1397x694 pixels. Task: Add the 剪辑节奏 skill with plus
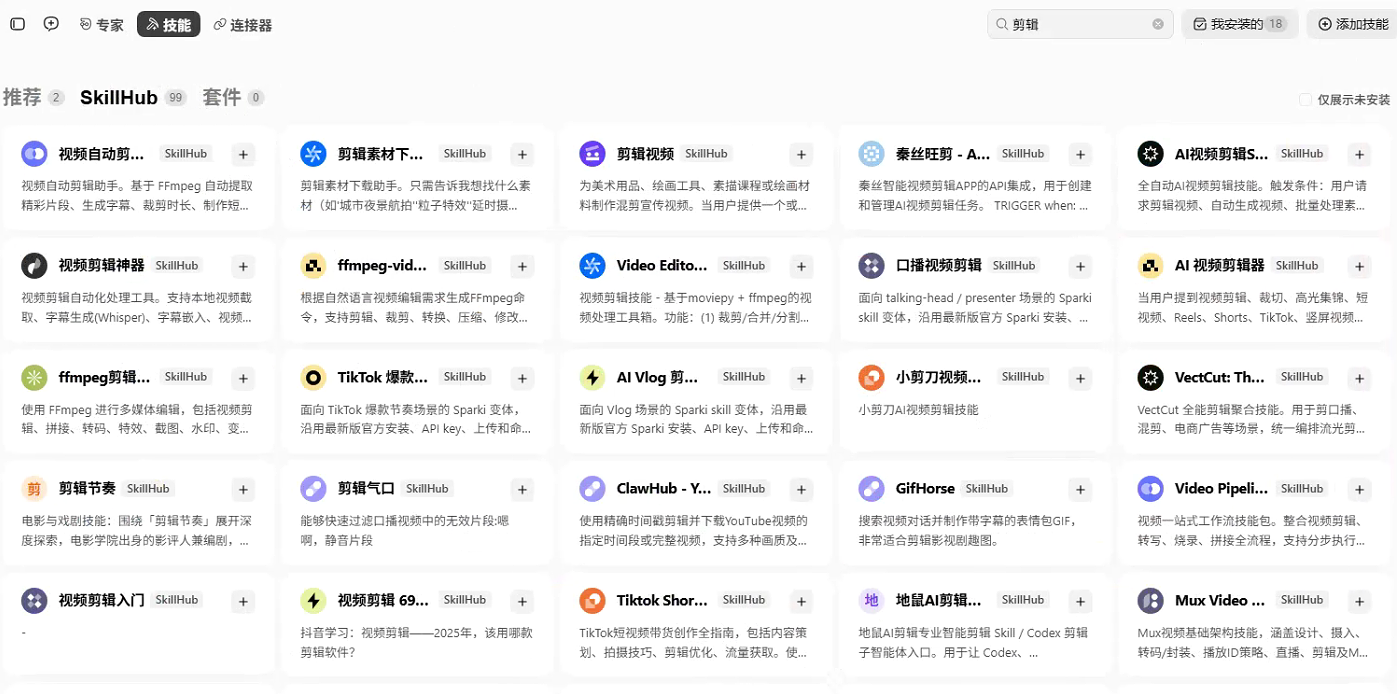[243, 489]
